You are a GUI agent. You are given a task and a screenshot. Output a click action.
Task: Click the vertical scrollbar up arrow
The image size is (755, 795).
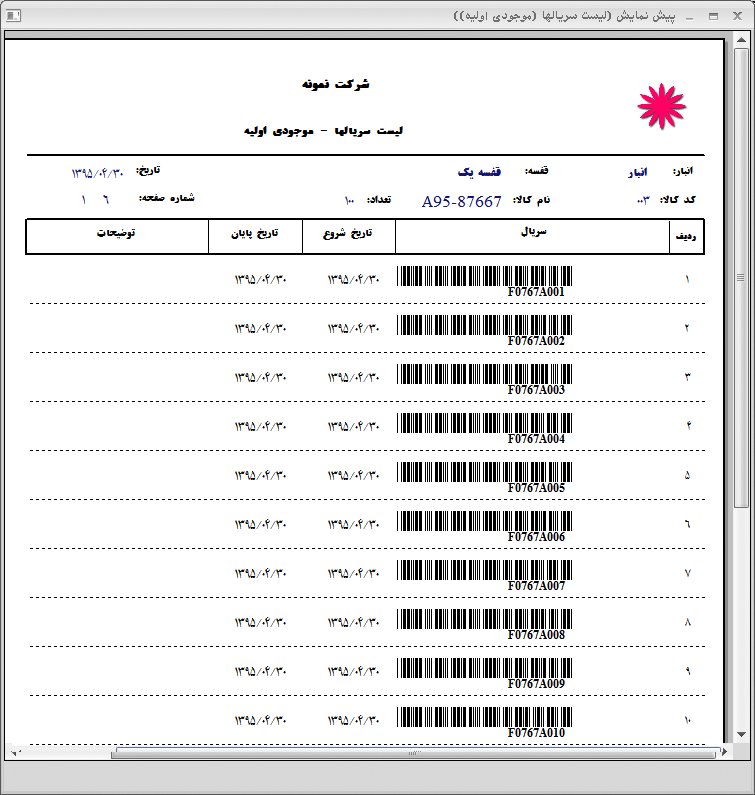(741, 39)
